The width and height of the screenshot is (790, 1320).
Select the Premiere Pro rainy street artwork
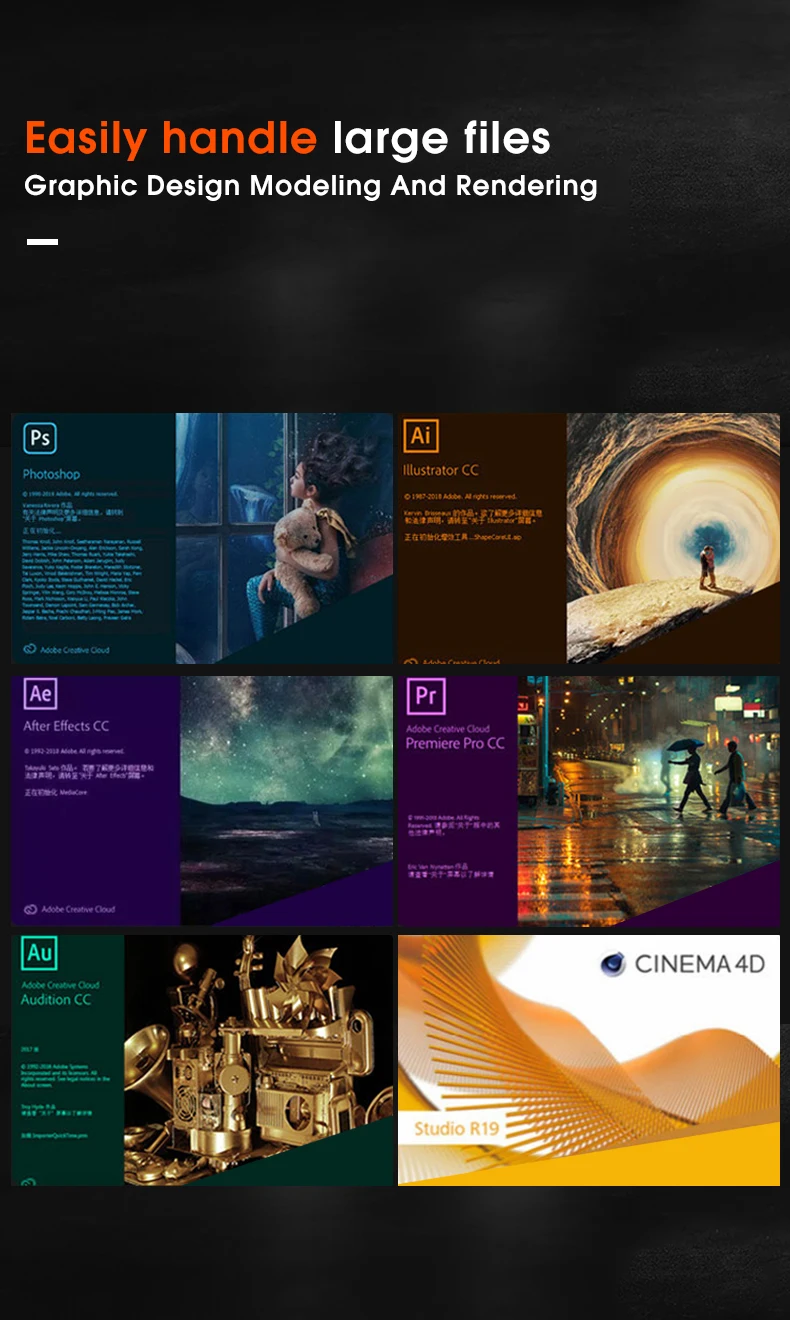(x=648, y=800)
